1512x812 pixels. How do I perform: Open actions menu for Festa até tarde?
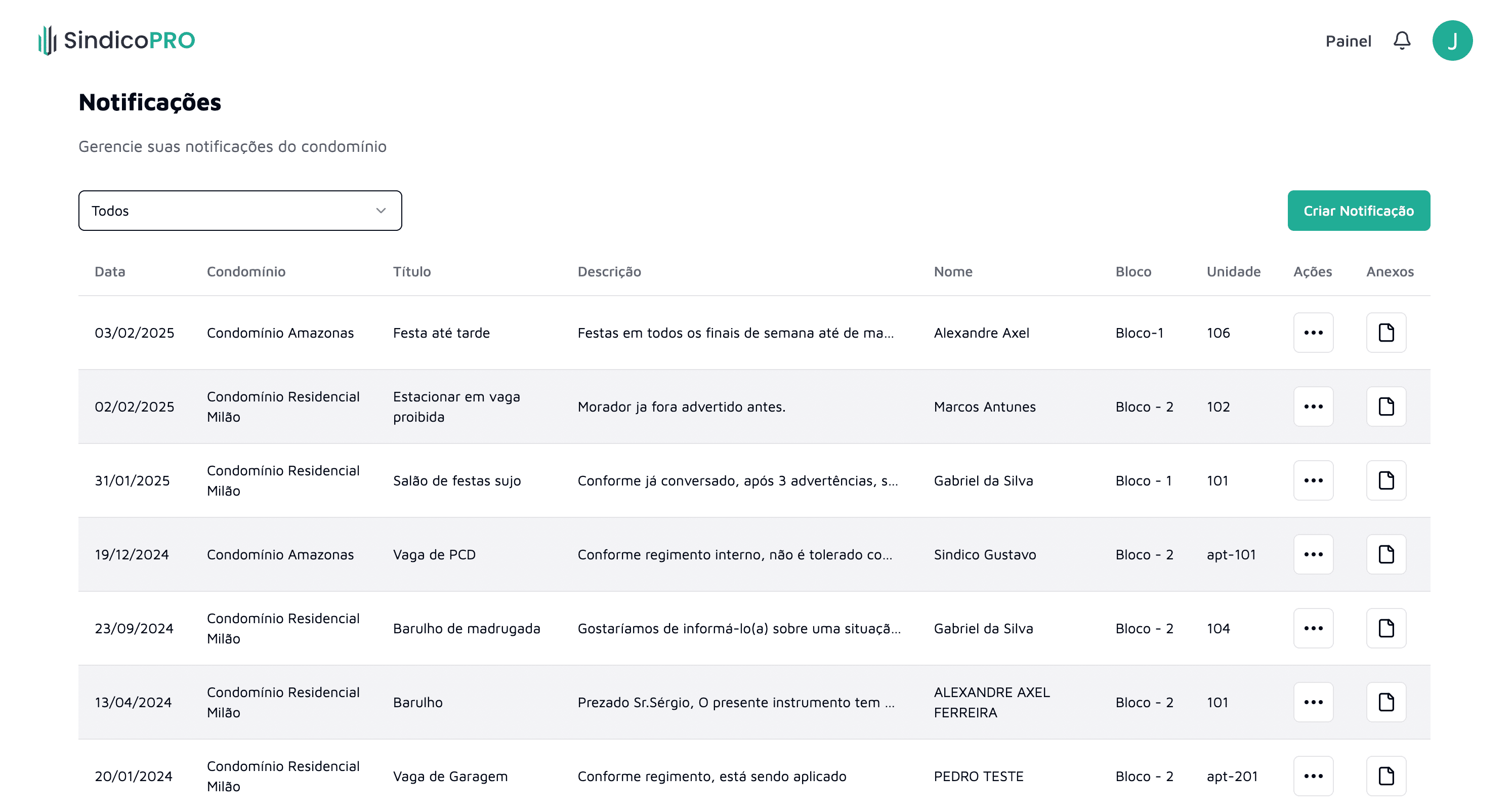click(1313, 332)
